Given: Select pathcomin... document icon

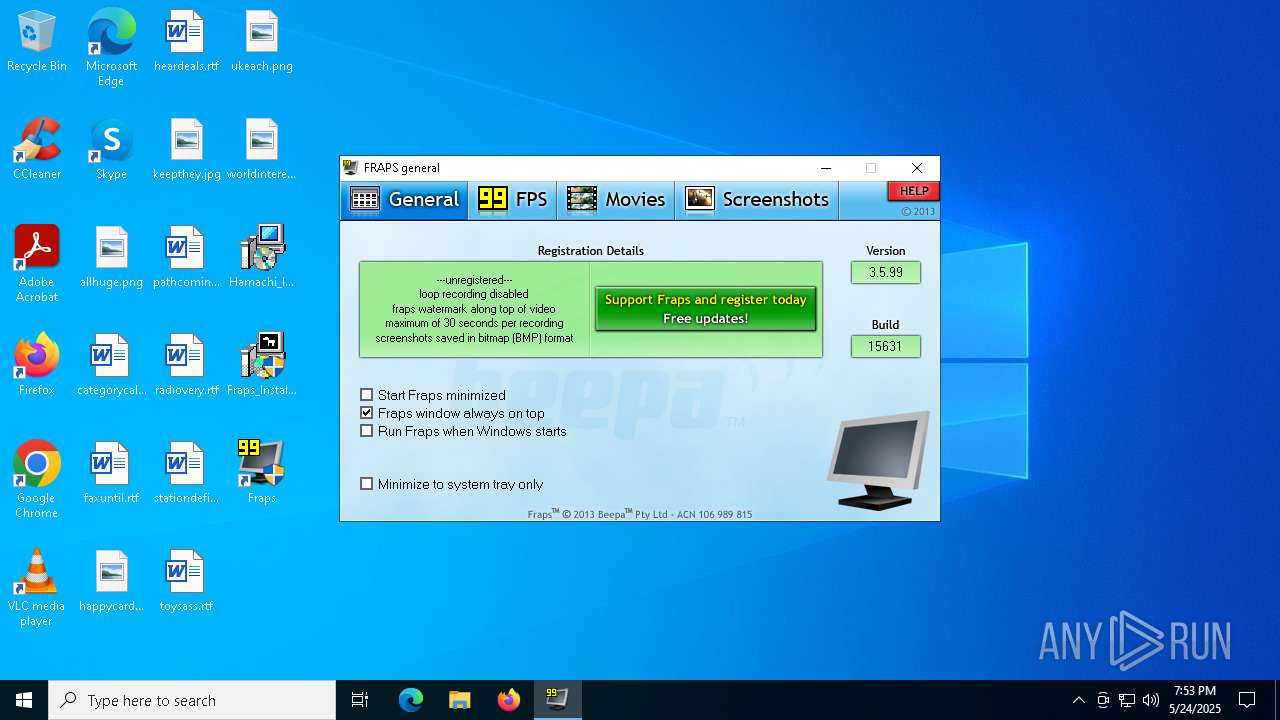Looking at the screenshot, I should click(x=186, y=258).
